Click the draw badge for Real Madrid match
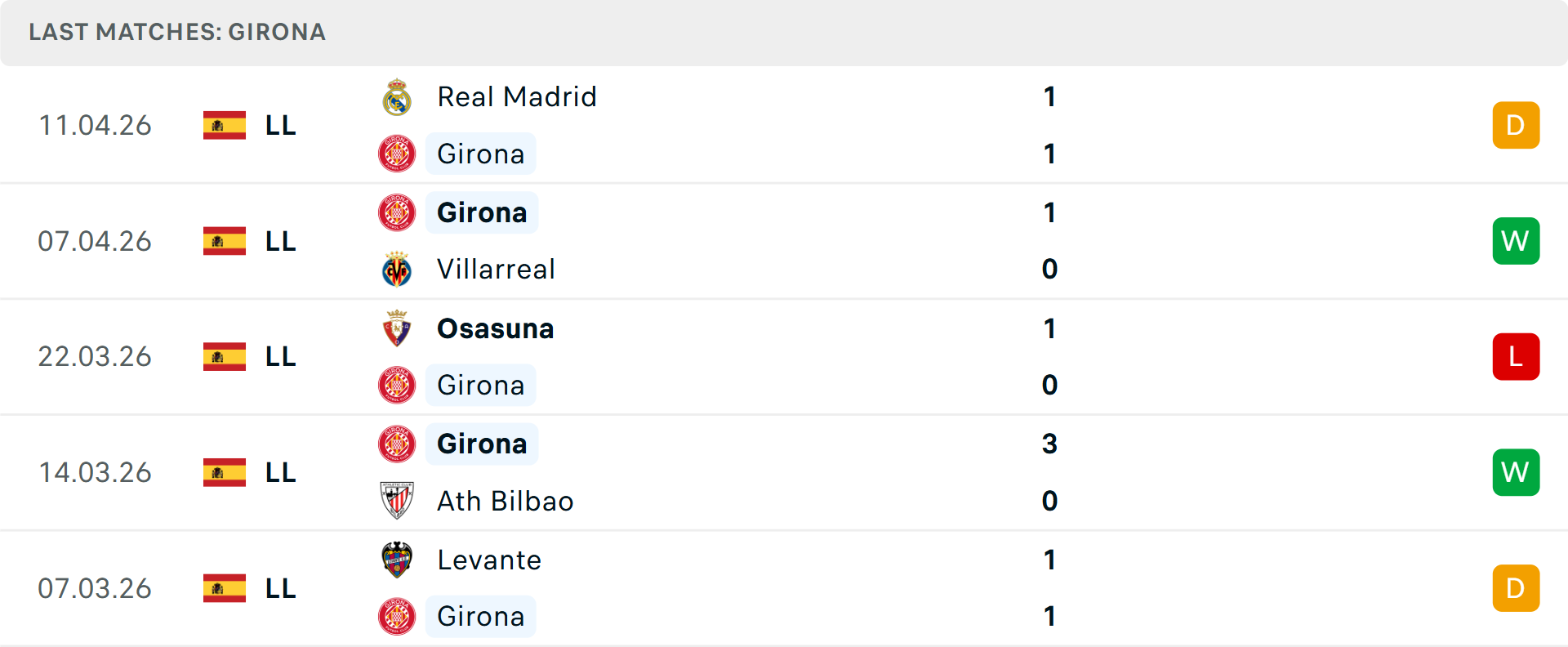 click(1516, 126)
